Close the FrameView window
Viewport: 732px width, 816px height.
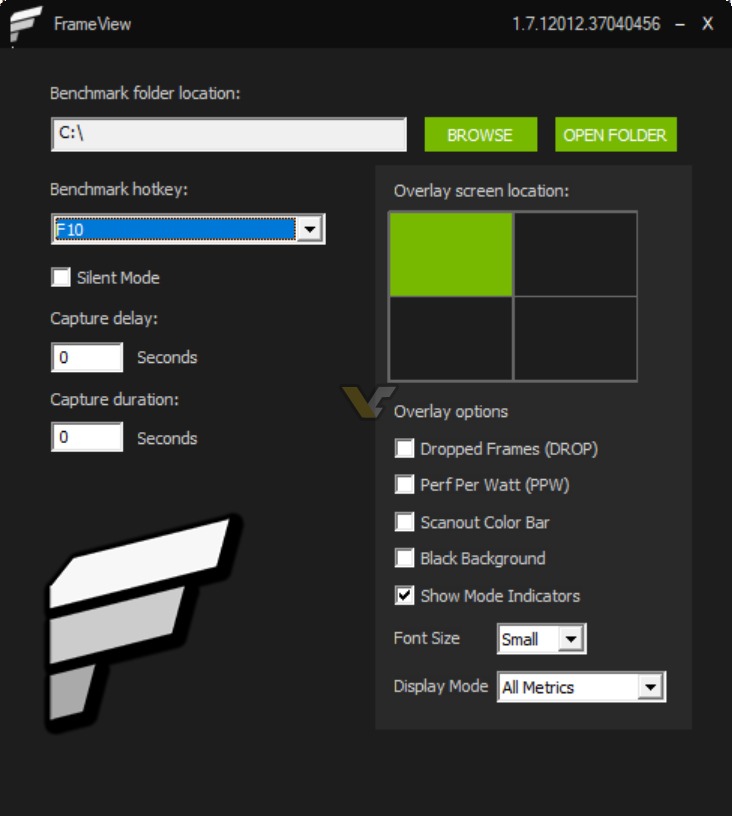[x=707, y=24]
